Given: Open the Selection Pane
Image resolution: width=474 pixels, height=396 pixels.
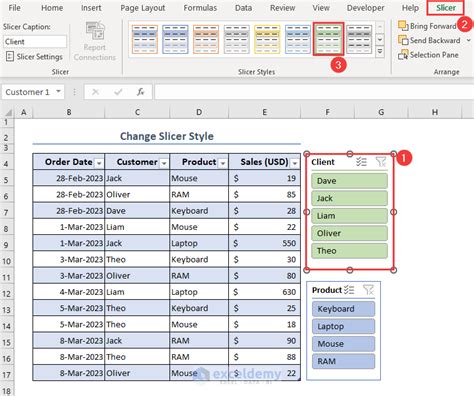Looking at the screenshot, I should point(428,55).
